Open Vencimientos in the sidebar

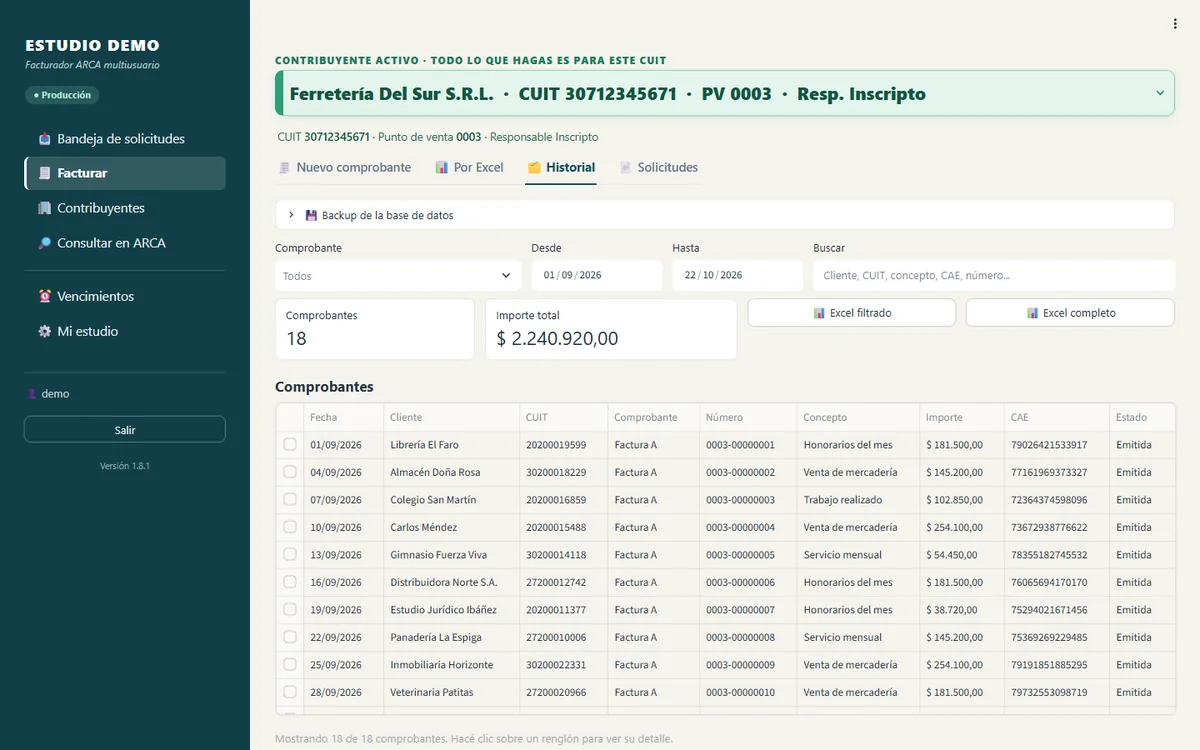[x=125, y=296]
